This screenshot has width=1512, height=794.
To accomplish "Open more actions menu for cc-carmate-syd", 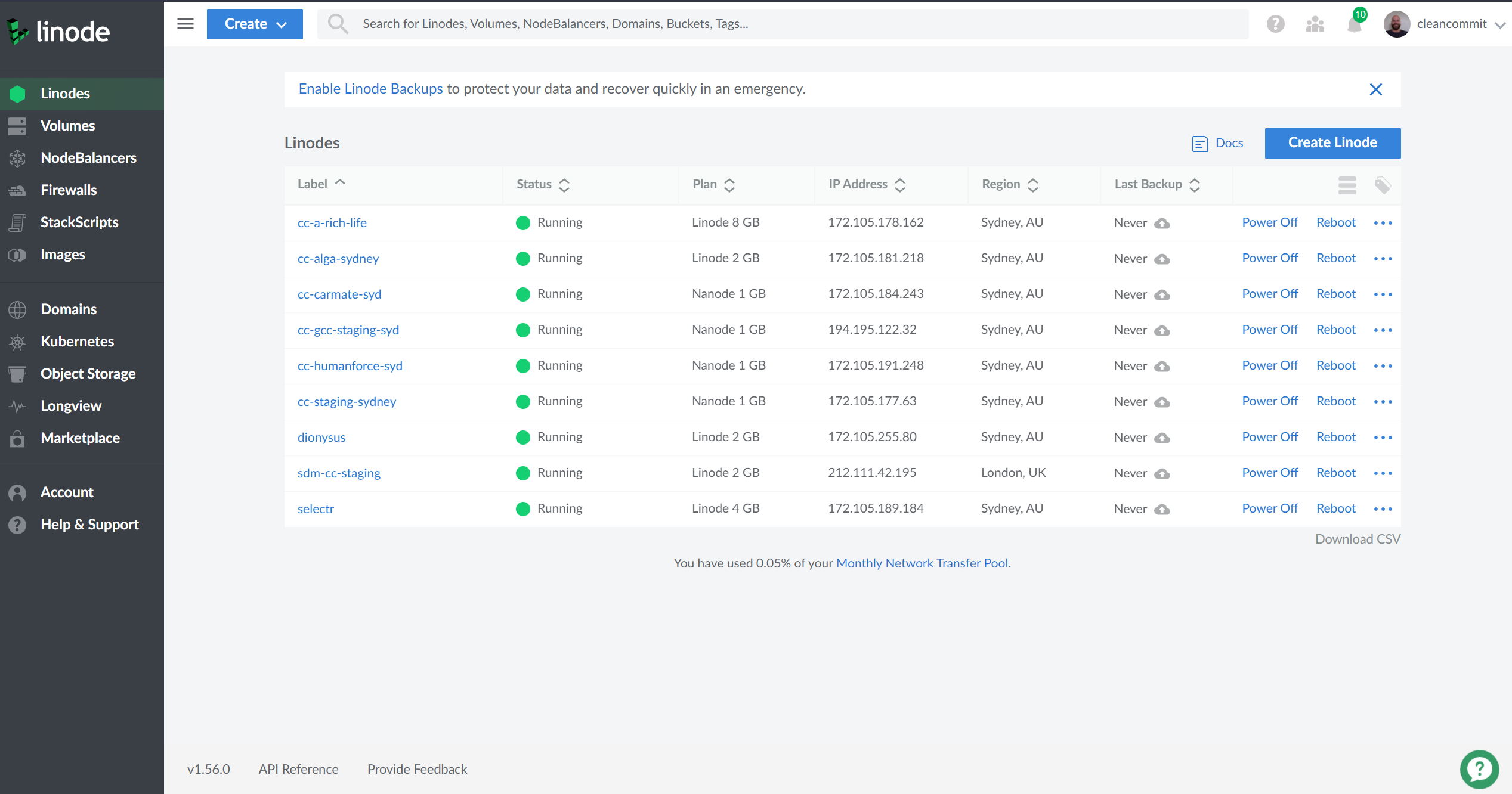I will click(1383, 294).
